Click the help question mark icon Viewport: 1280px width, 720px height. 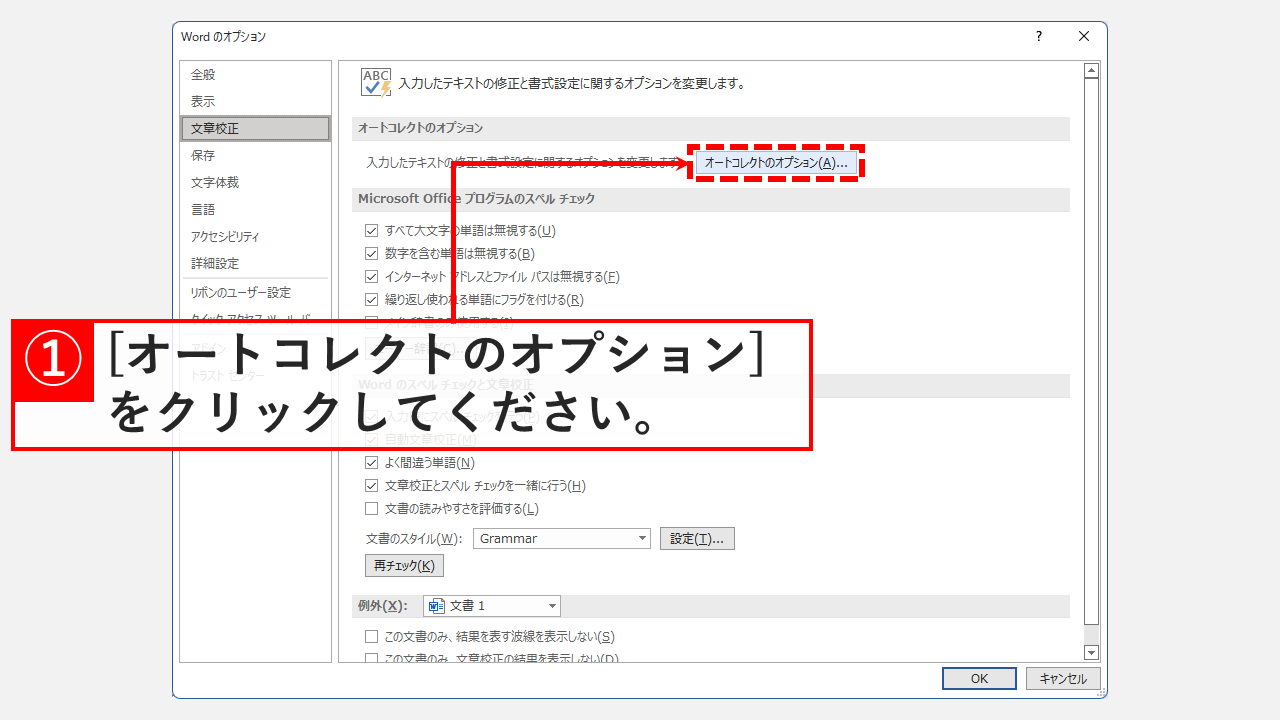click(1039, 36)
